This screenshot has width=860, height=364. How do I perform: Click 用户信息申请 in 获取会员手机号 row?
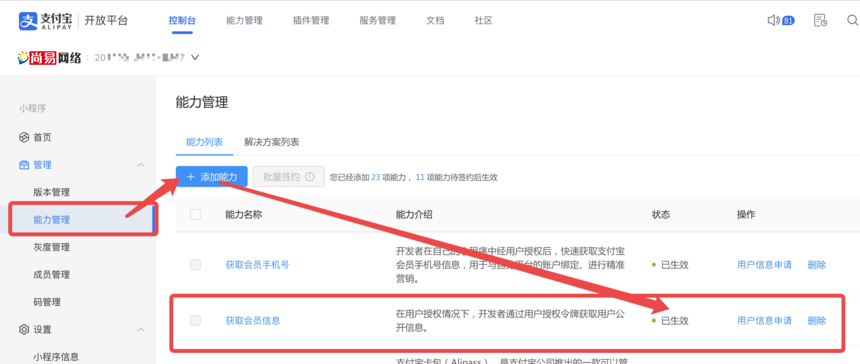coord(764,265)
